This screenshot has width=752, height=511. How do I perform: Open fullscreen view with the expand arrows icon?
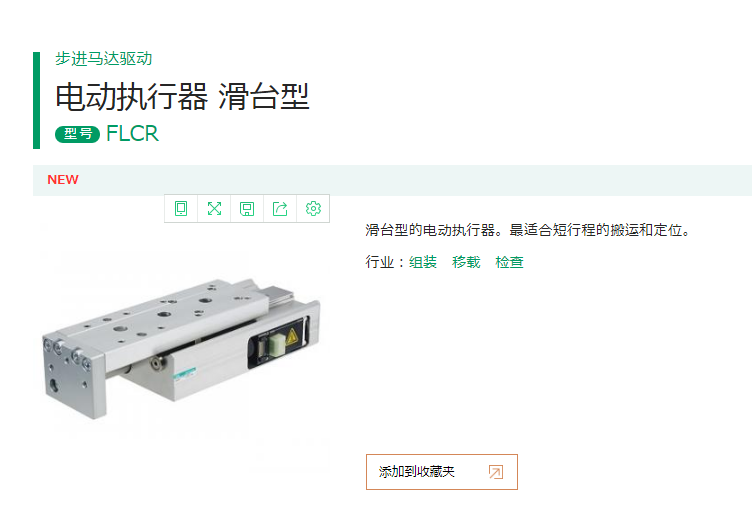(214, 209)
